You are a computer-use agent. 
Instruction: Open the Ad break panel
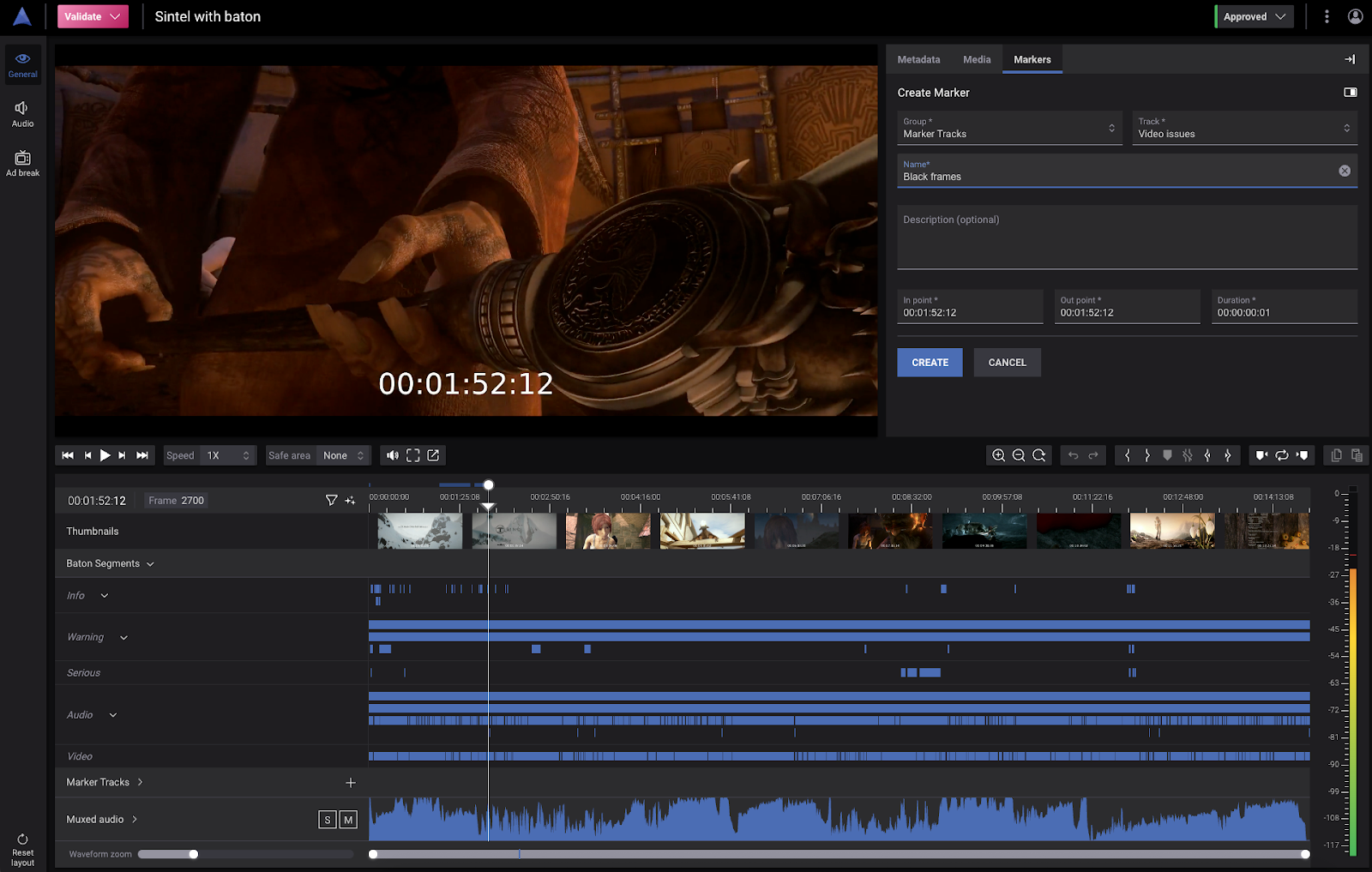coord(23,163)
